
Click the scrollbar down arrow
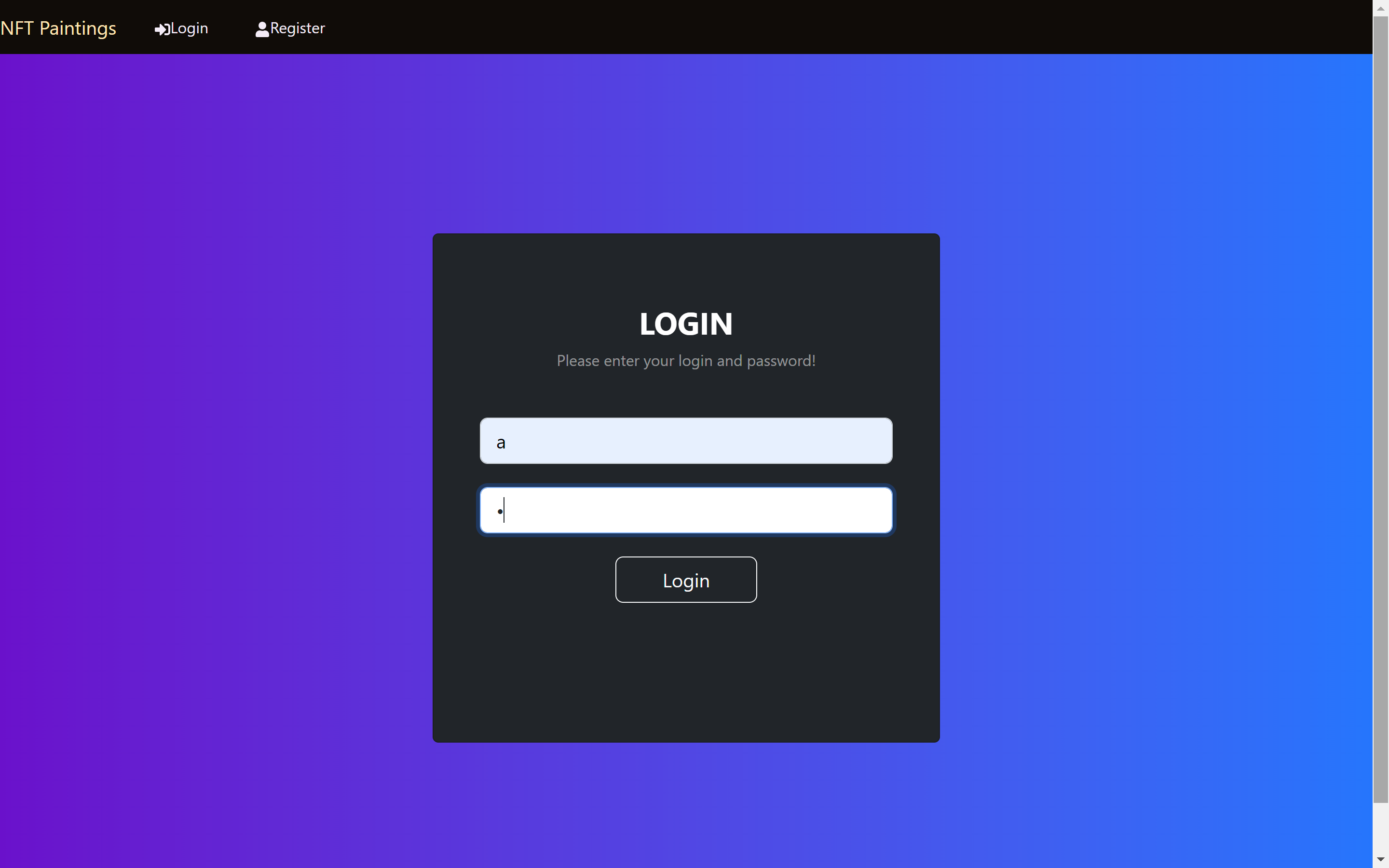[x=1380, y=859]
